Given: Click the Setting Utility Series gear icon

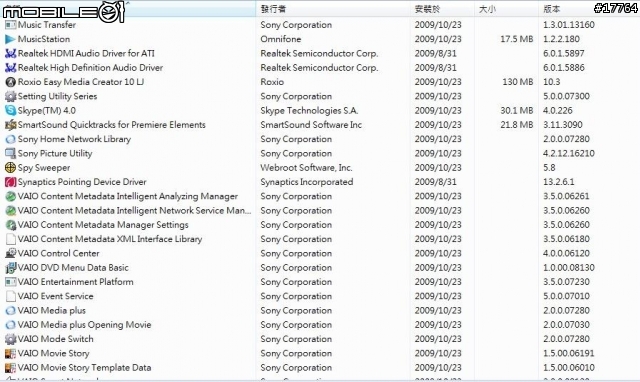Looking at the screenshot, I should point(10,96).
